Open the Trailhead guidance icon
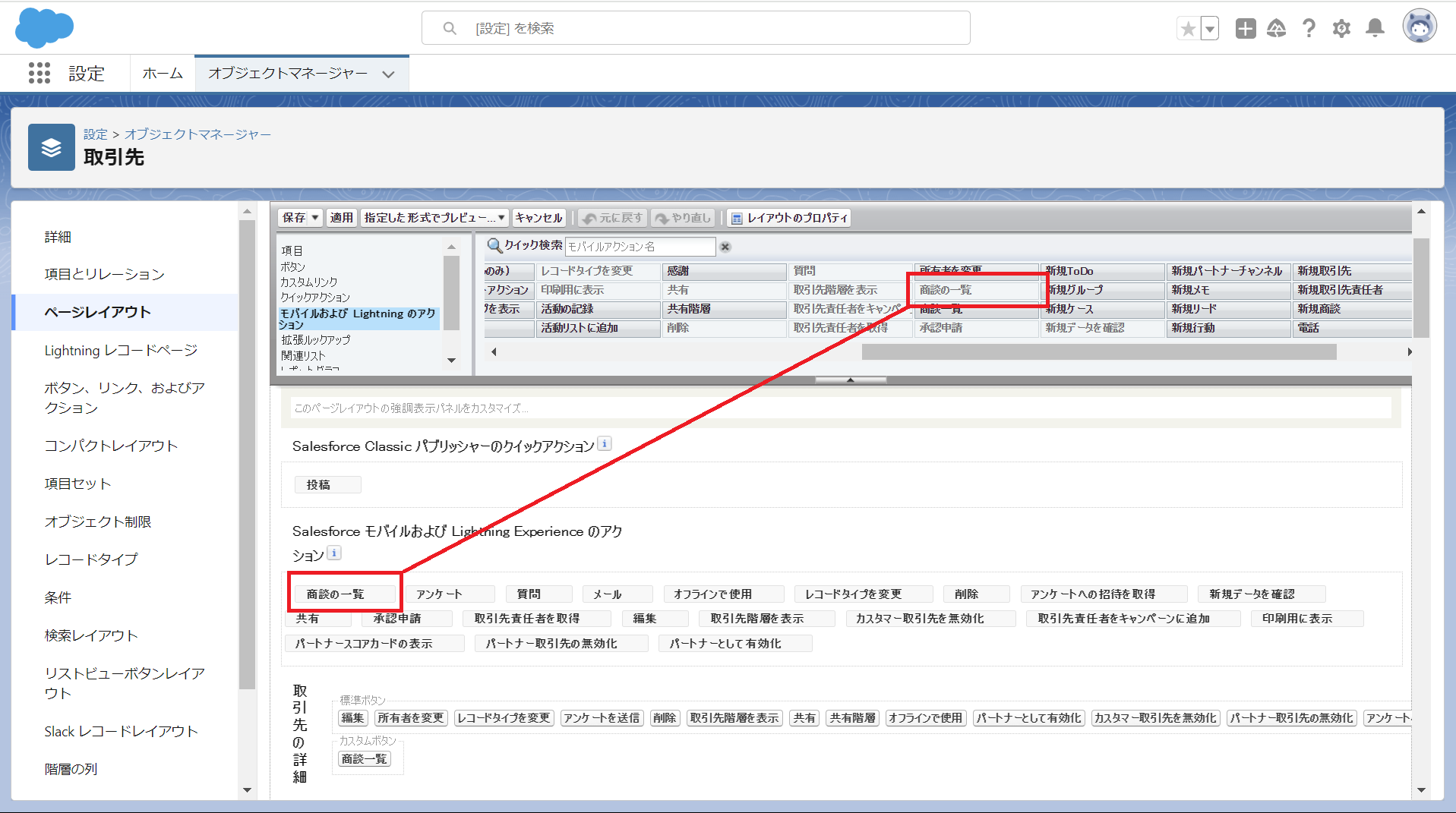 pyautogui.click(x=1277, y=29)
